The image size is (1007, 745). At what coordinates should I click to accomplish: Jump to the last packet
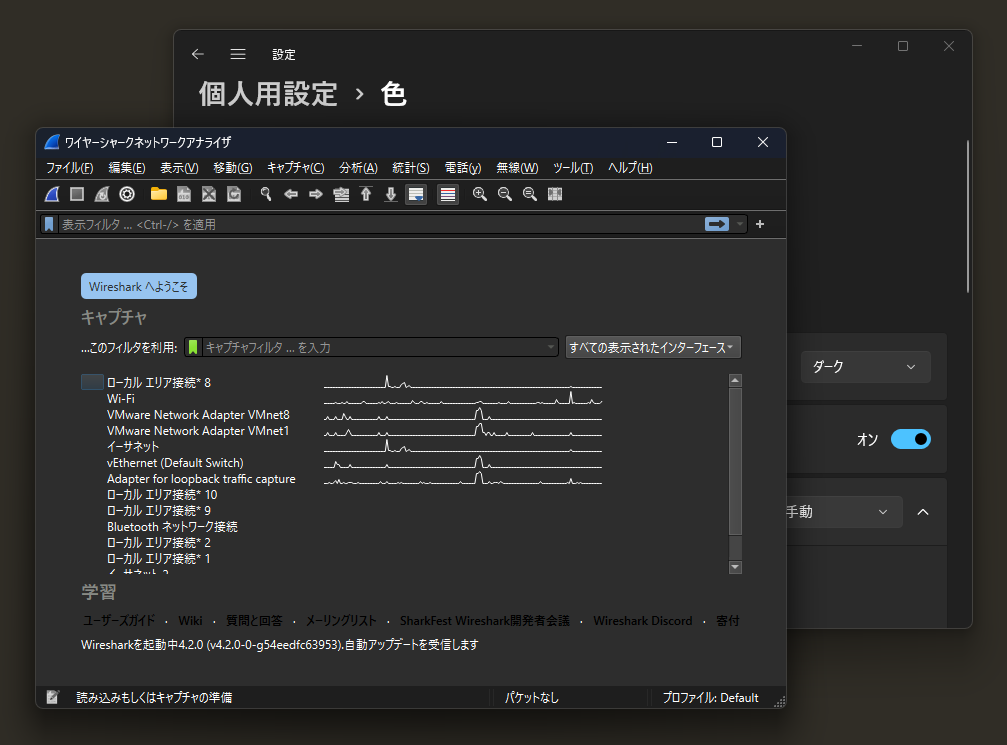point(390,194)
